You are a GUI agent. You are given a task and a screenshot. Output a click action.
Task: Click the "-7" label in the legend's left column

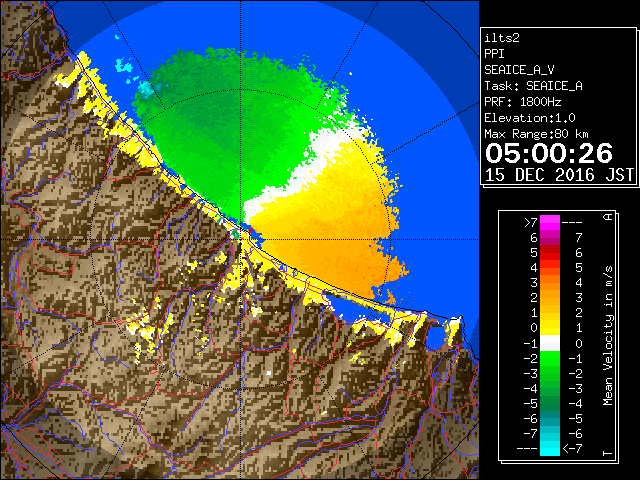pyautogui.click(x=531, y=433)
